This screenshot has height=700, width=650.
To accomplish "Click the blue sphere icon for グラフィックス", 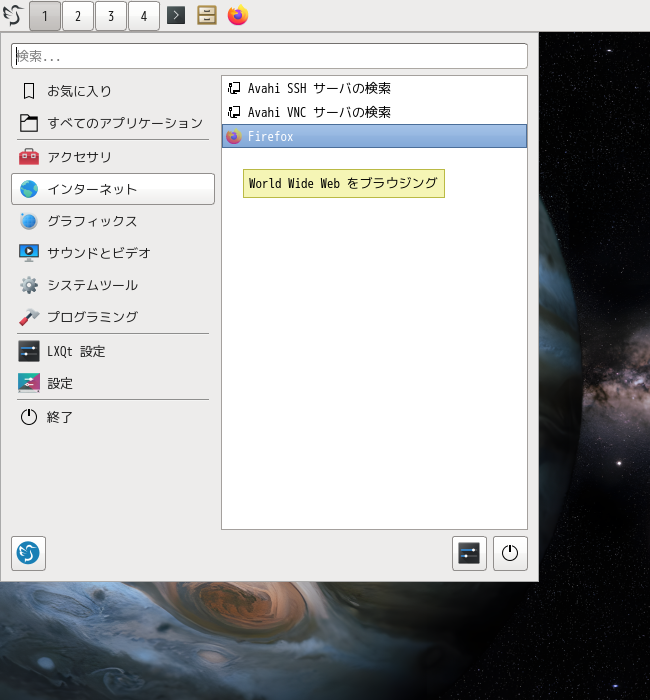I will click(29, 221).
